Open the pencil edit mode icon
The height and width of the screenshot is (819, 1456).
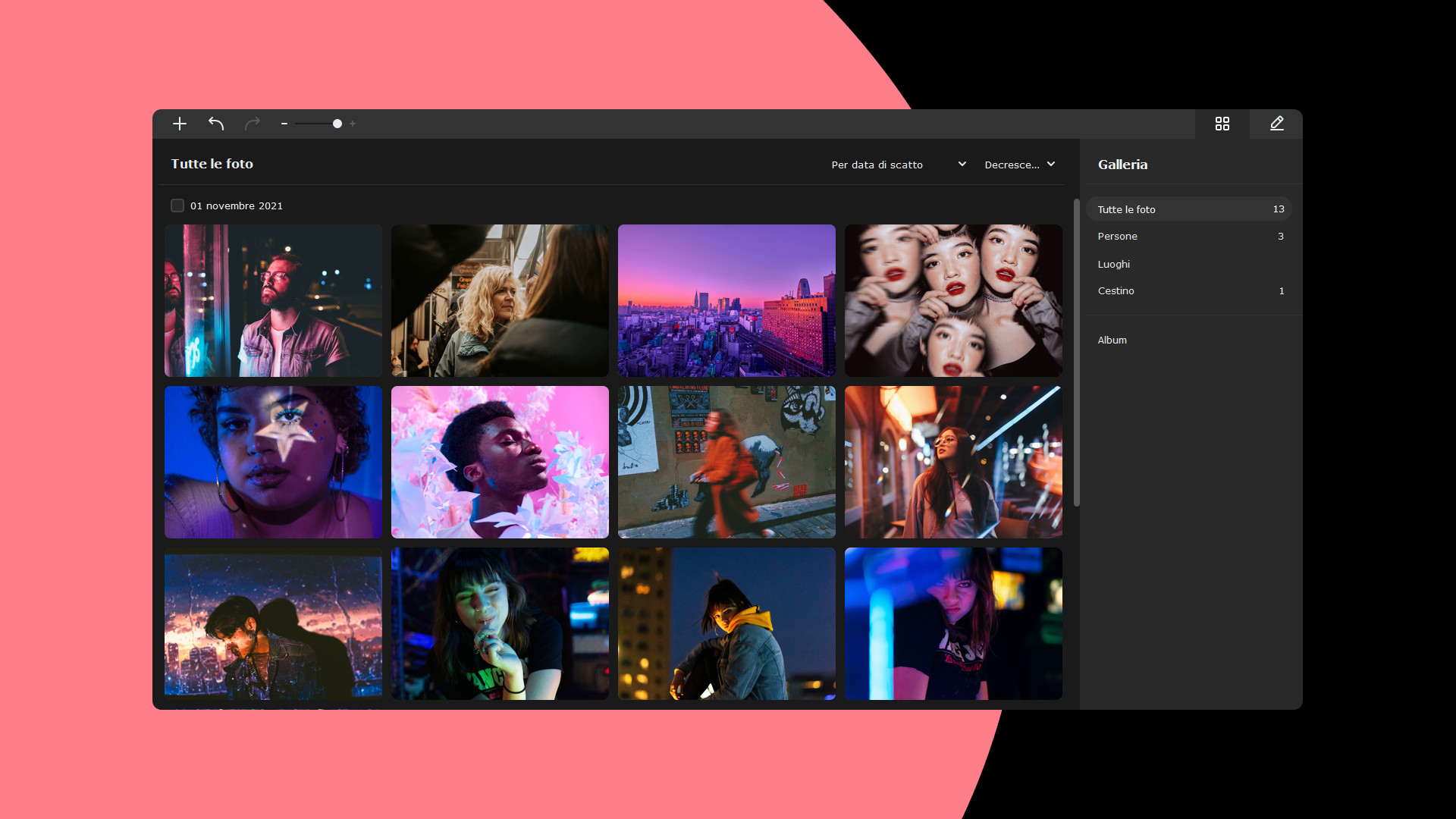tap(1276, 124)
